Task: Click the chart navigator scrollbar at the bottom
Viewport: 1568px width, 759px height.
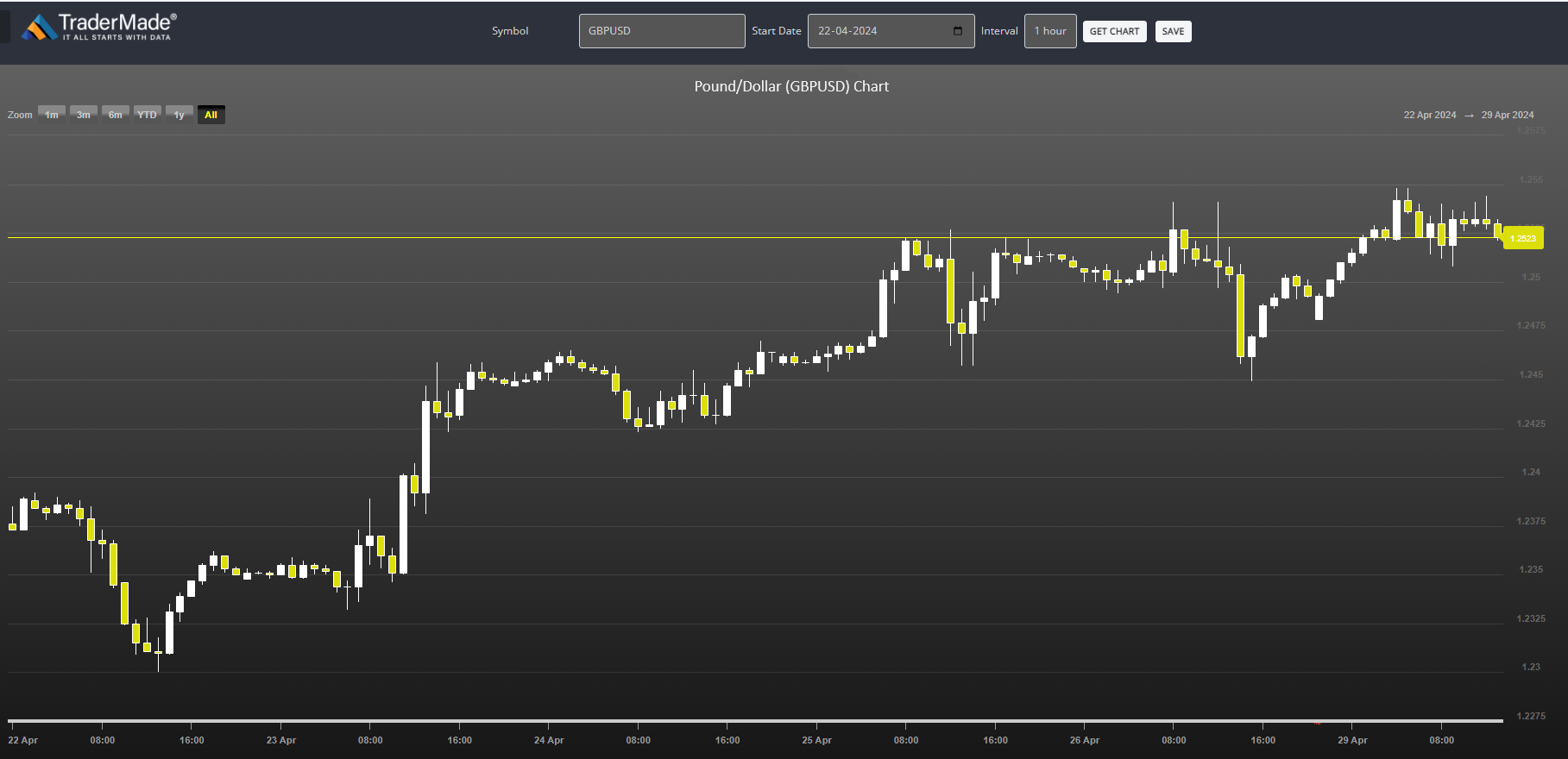Action: (x=755, y=720)
